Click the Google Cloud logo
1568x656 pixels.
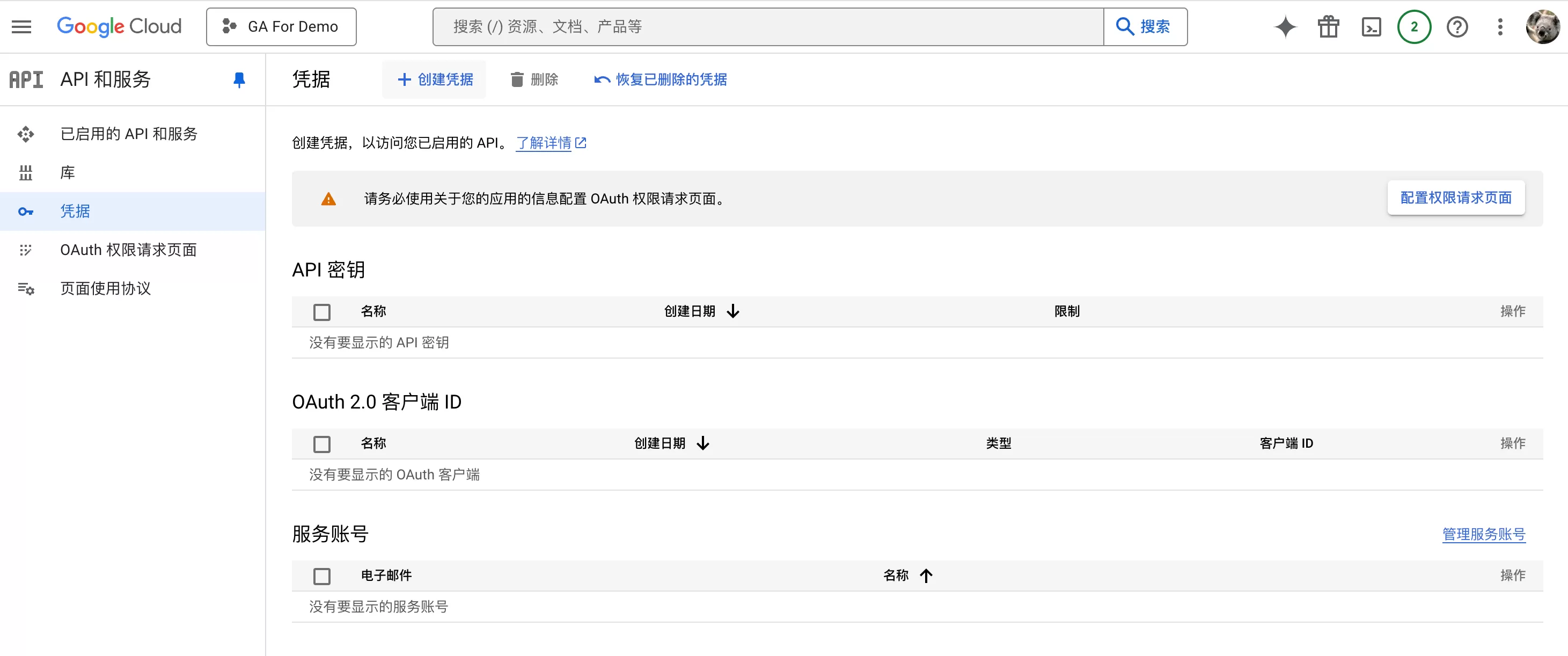119,27
